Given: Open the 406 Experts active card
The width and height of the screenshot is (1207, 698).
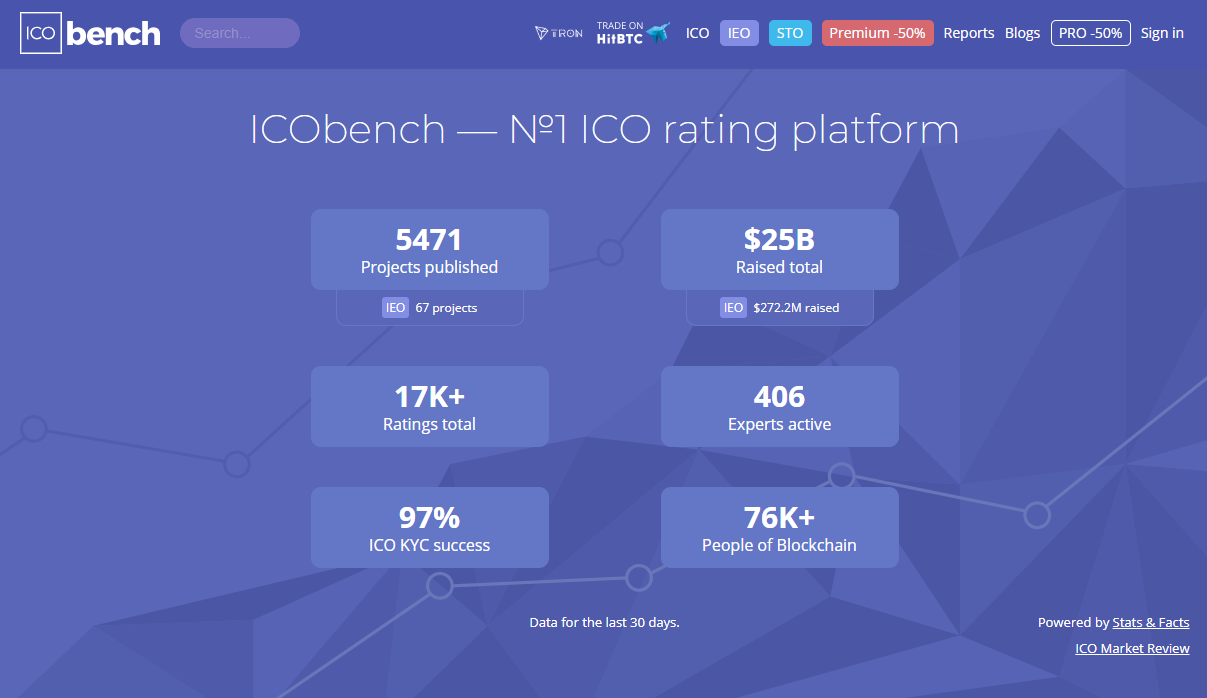Looking at the screenshot, I should (x=779, y=406).
